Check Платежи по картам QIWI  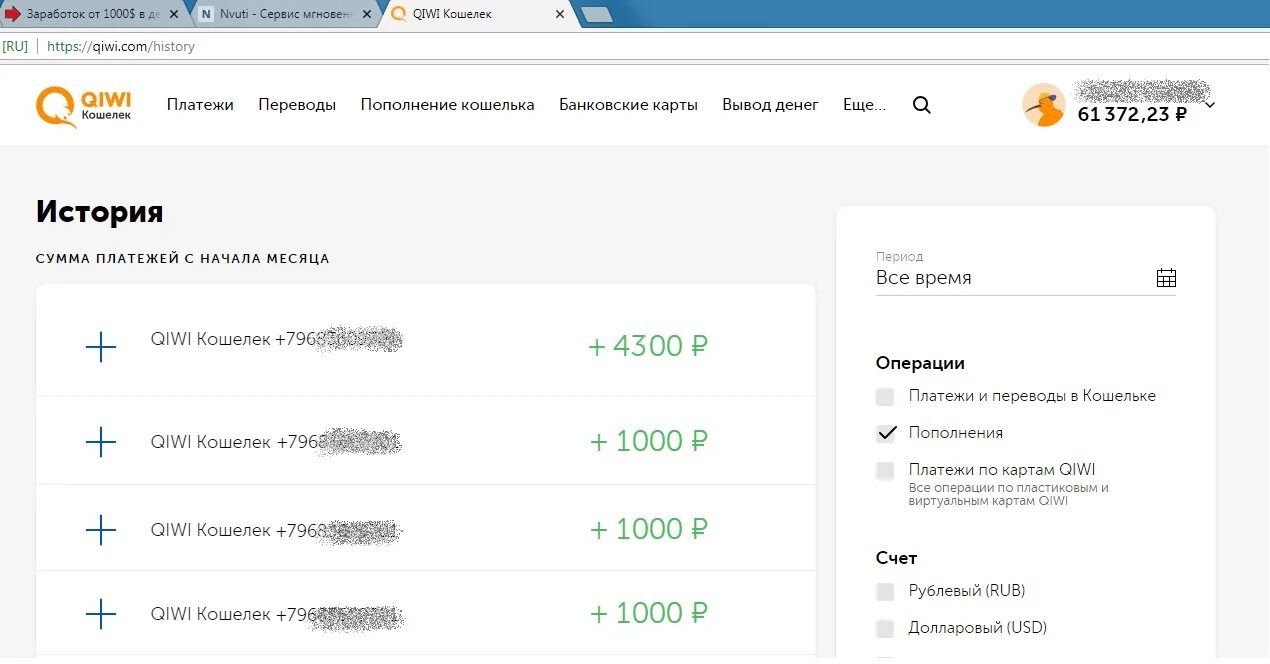[885, 471]
